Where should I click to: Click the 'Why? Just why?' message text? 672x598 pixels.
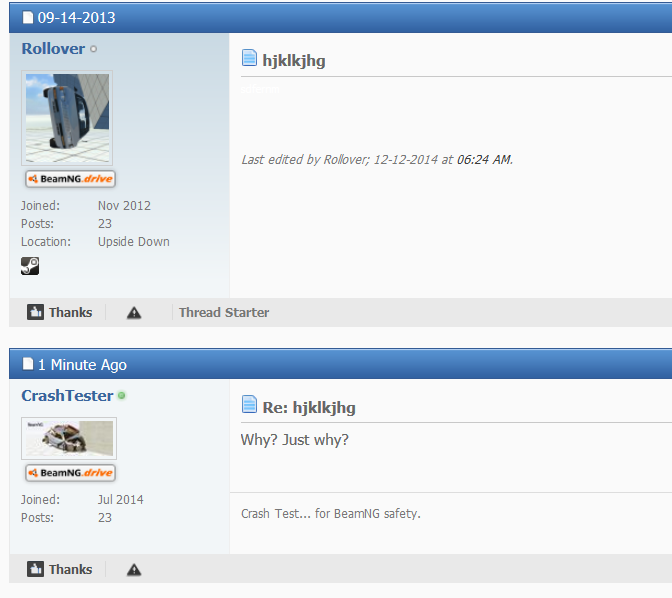[295, 440]
